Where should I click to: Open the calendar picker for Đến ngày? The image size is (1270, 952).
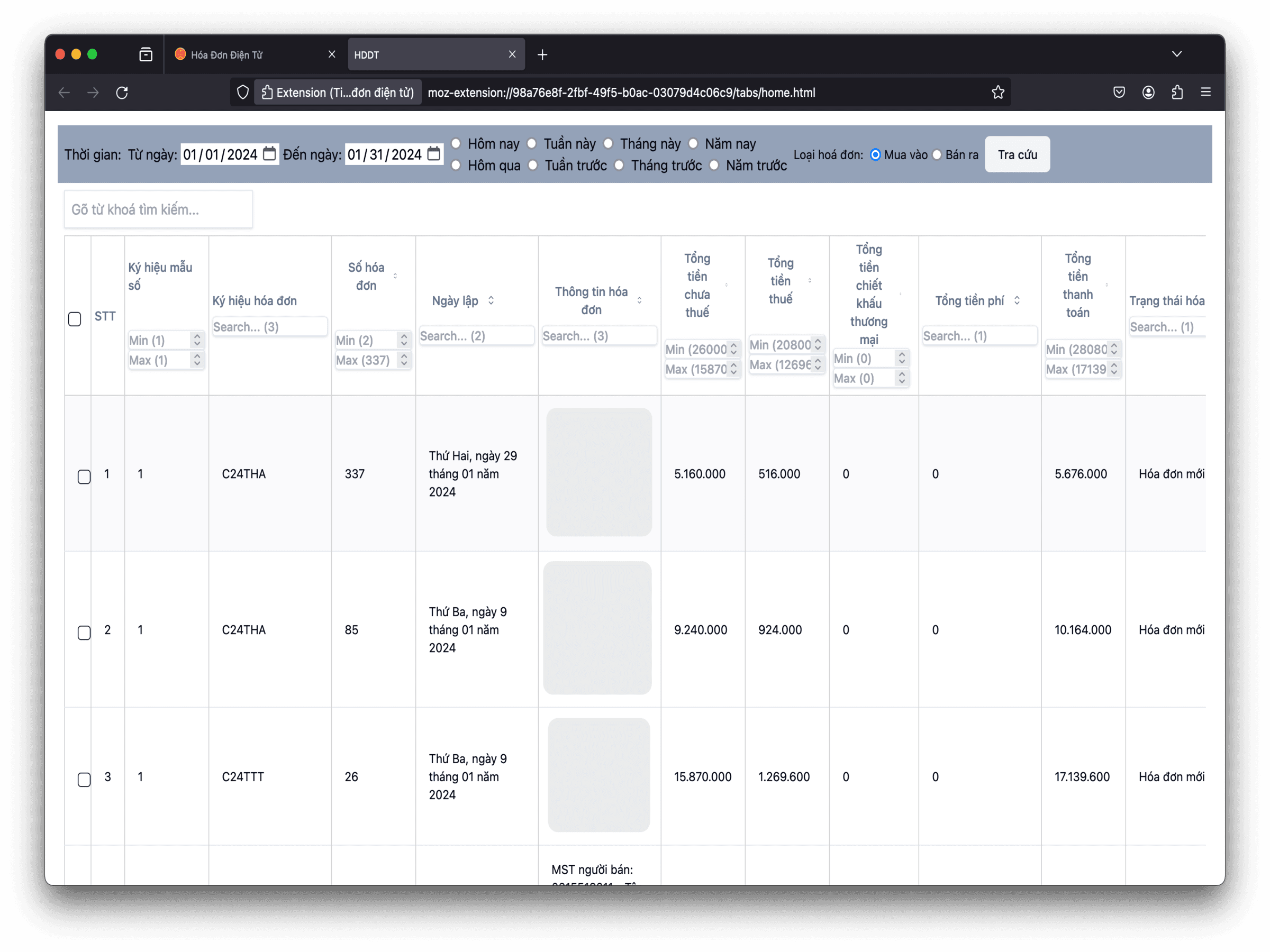(434, 154)
